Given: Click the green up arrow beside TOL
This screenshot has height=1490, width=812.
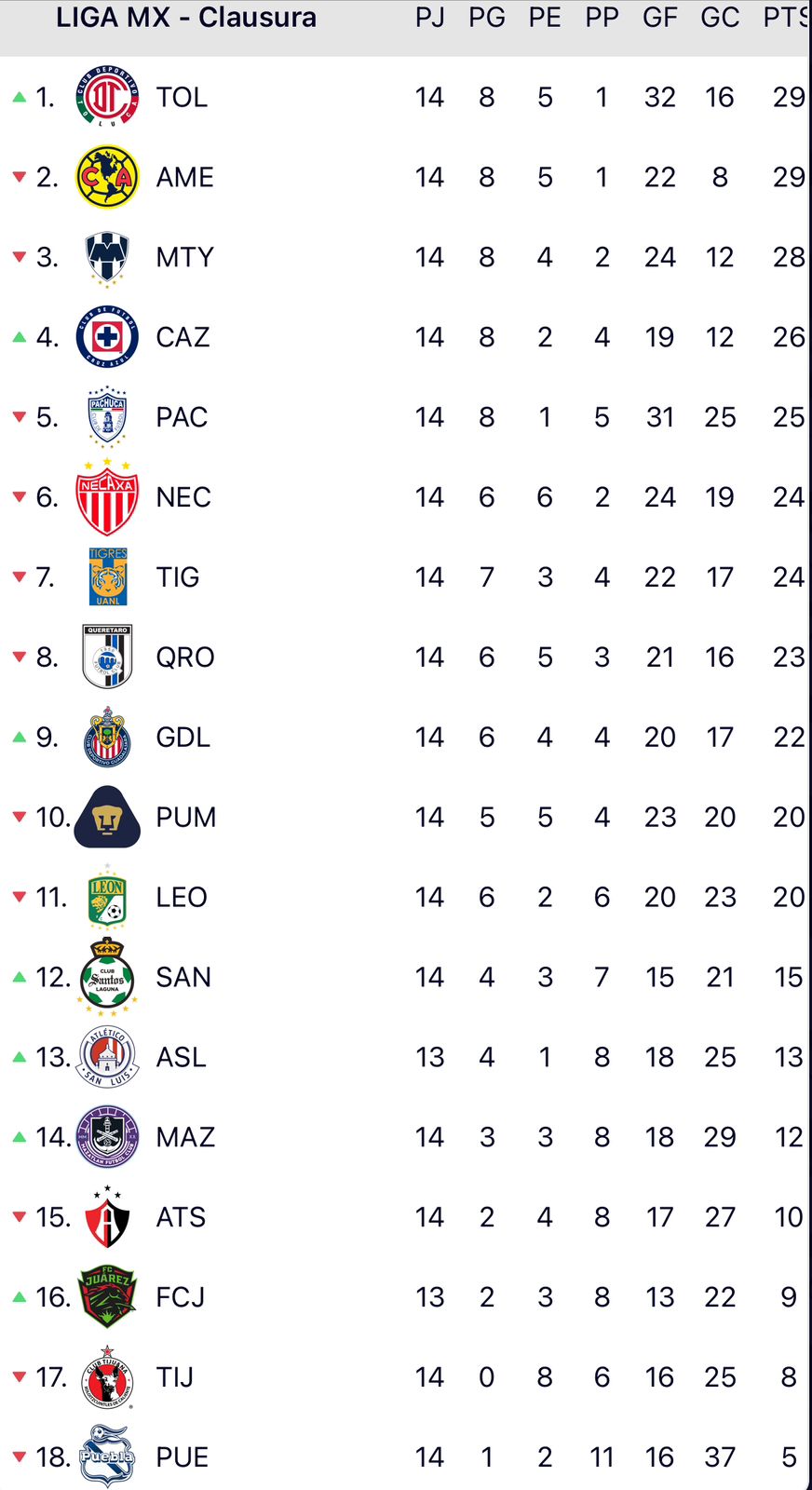Looking at the screenshot, I should (x=19, y=97).
